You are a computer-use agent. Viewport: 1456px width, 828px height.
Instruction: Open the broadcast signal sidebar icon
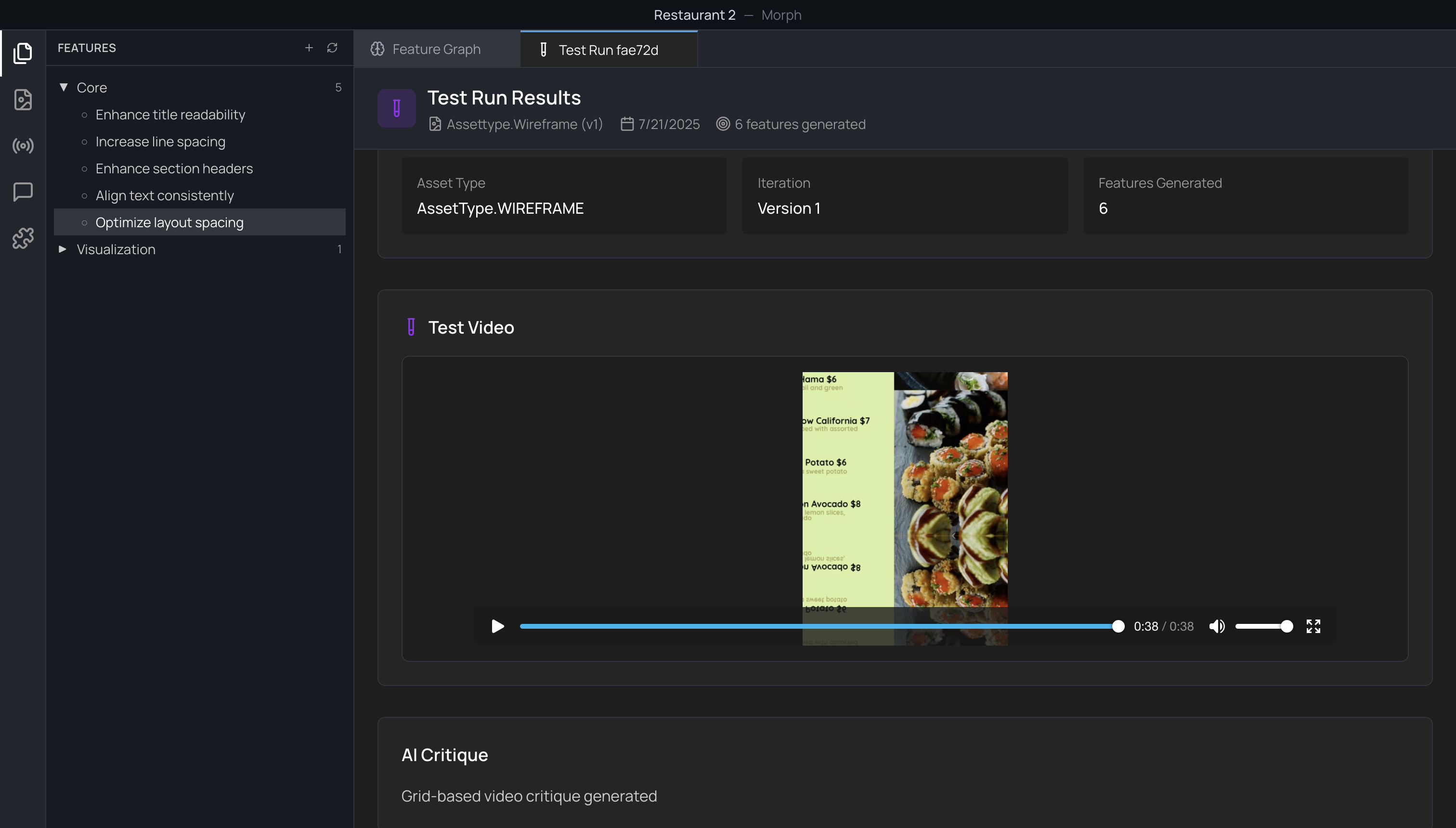click(x=23, y=146)
